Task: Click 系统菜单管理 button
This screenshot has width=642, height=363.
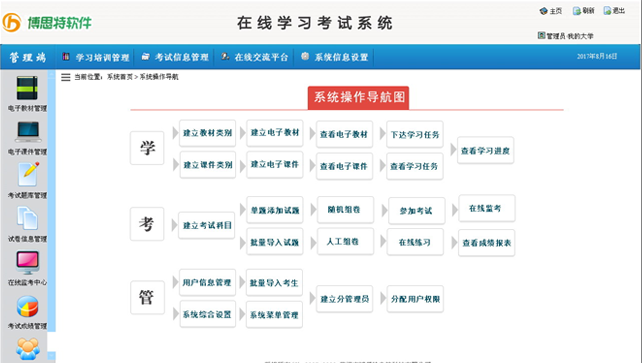Action: (274, 315)
